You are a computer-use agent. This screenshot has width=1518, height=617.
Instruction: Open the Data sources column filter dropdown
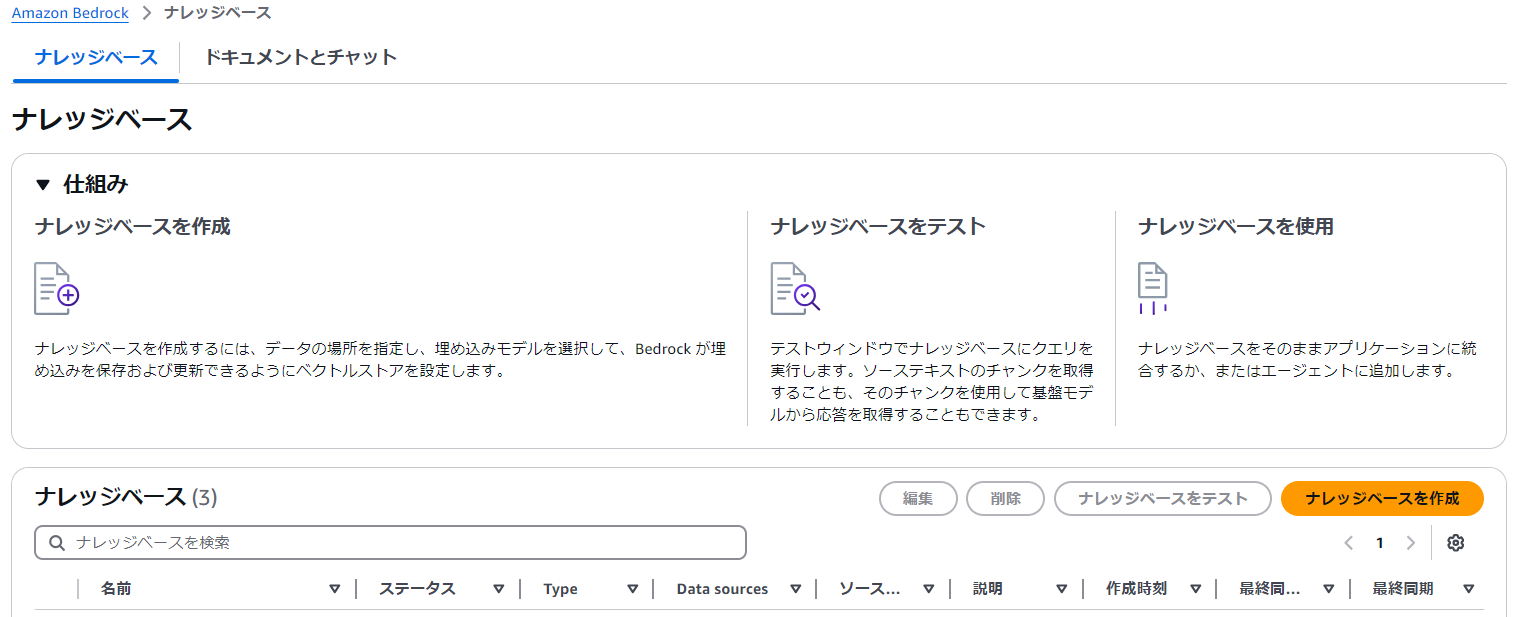(796, 589)
